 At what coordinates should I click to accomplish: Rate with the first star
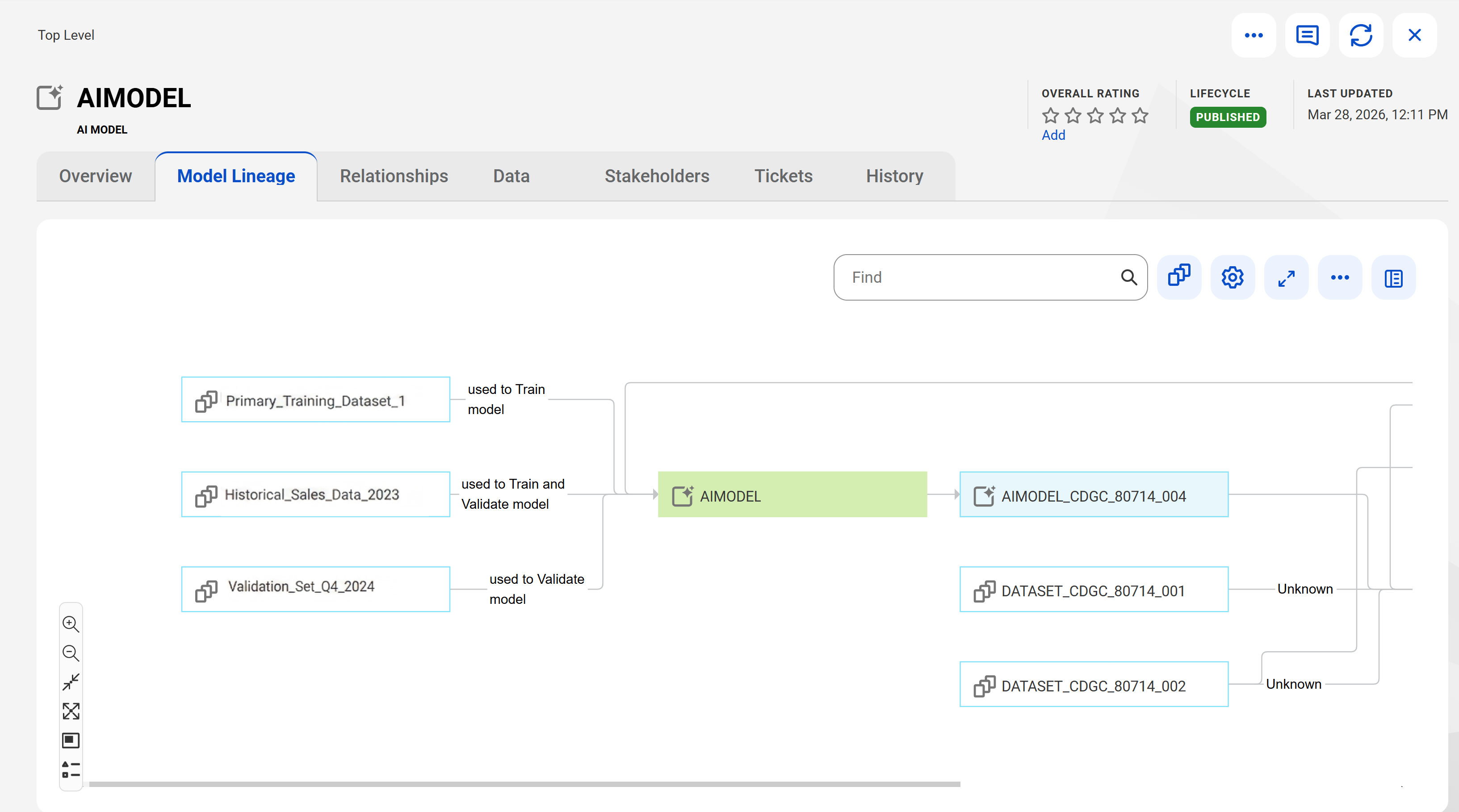click(1050, 116)
